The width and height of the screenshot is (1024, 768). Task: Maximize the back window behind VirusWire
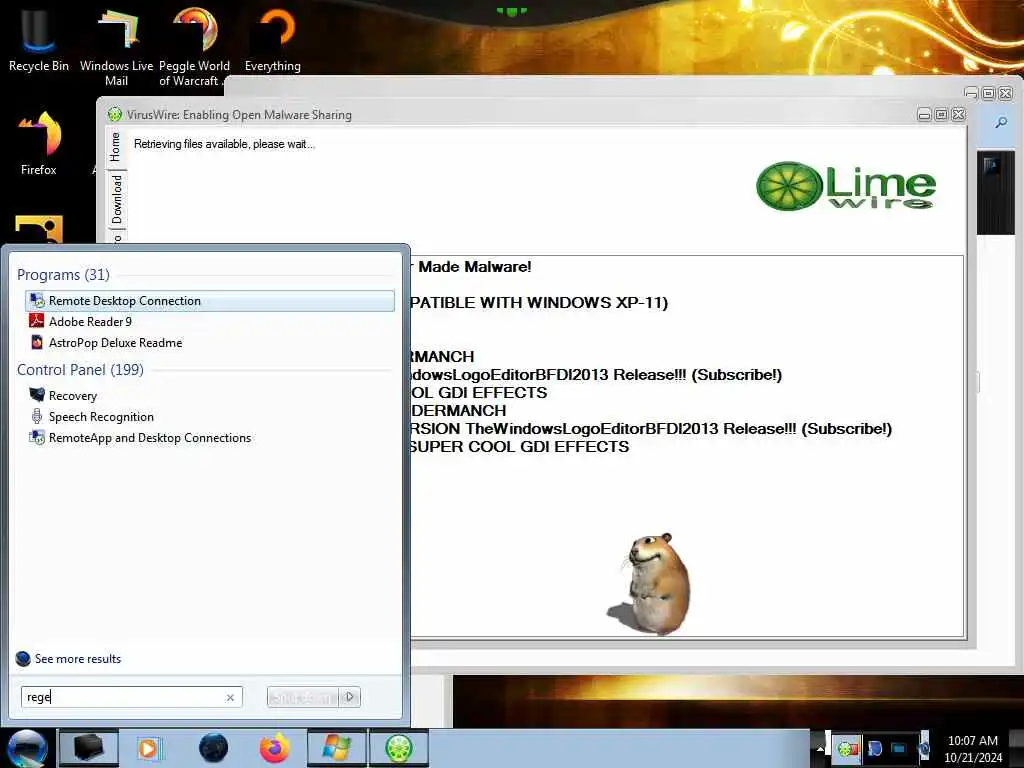click(988, 93)
